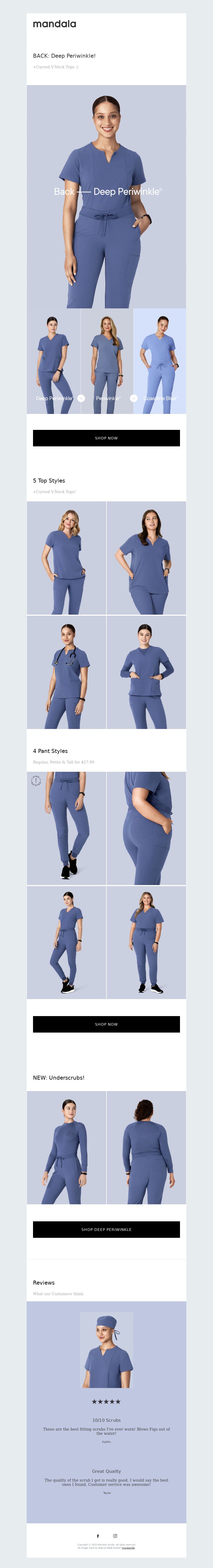This screenshot has height=1568, width=213.
Task: Click the review photo of model in scrub cap
Action: click(x=106, y=1350)
